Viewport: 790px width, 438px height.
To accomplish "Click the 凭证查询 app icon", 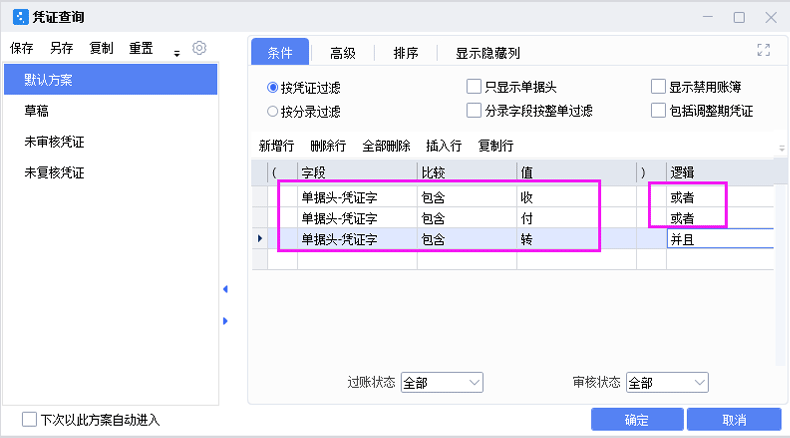I will [x=21, y=17].
